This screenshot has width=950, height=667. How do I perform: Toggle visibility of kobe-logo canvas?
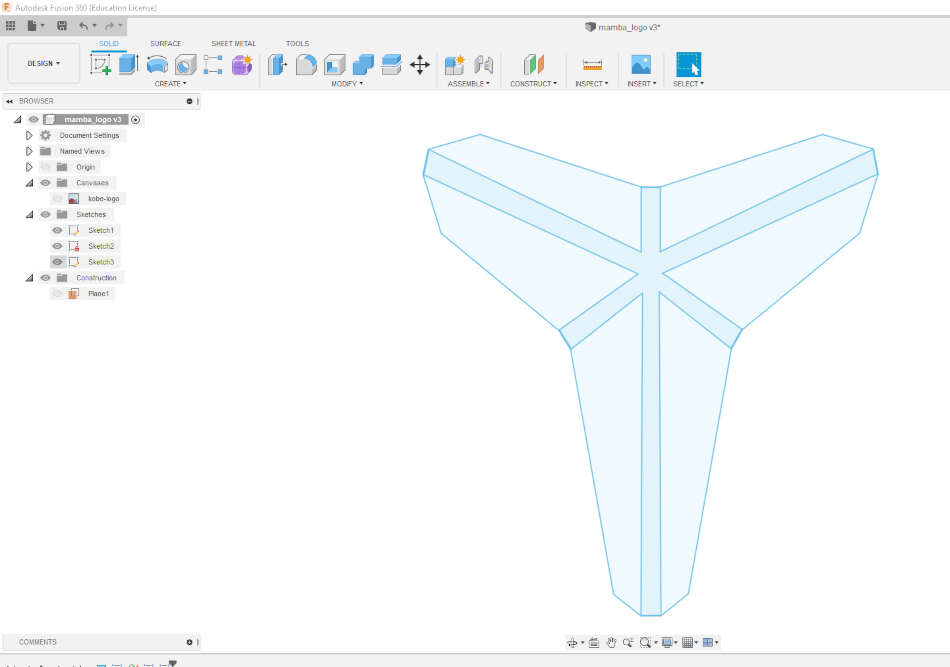pyautogui.click(x=58, y=198)
